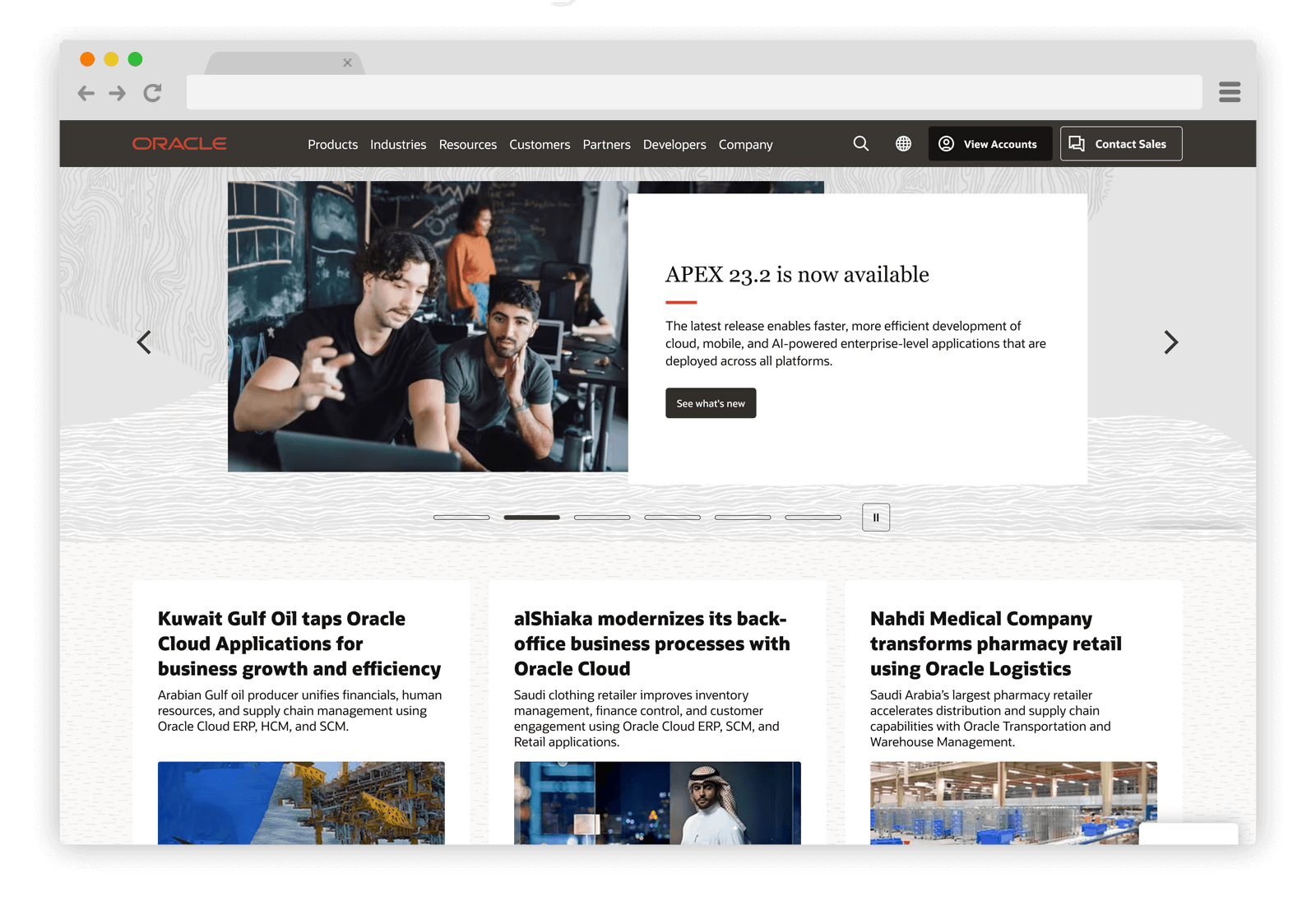This screenshot has width=1316, height=906.
Task: Click text 'The latest release enables faster'
Action: coord(855,343)
